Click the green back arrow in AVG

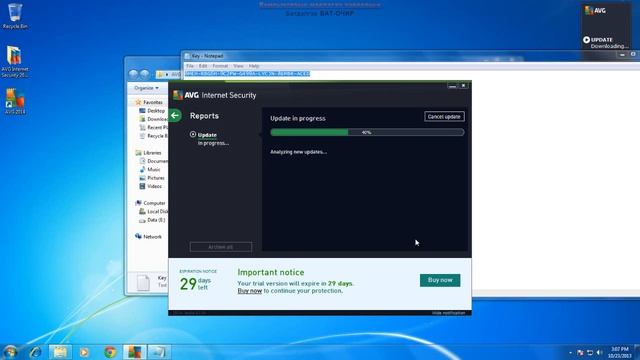pos(175,116)
